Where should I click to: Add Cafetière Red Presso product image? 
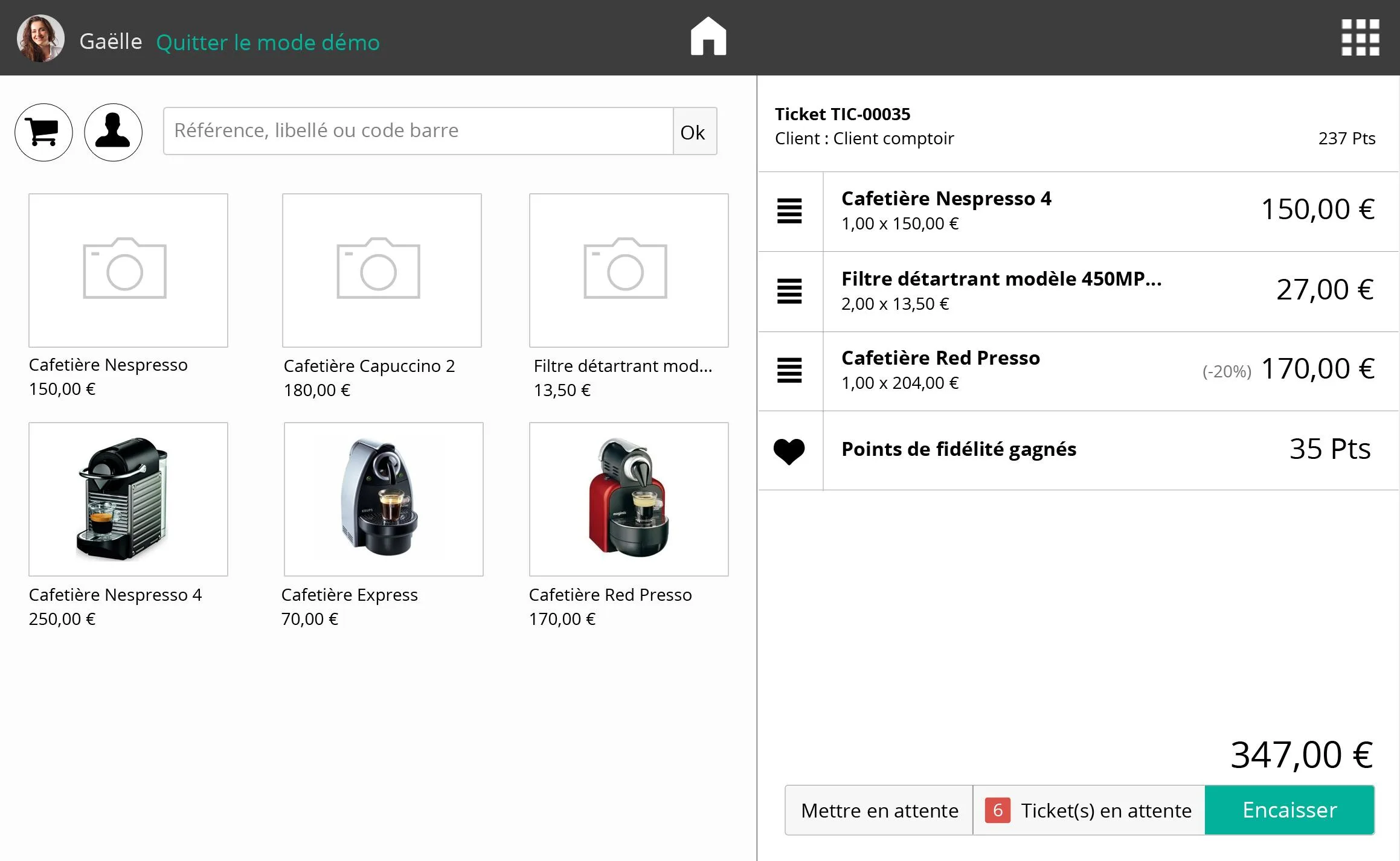(x=629, y=499)
